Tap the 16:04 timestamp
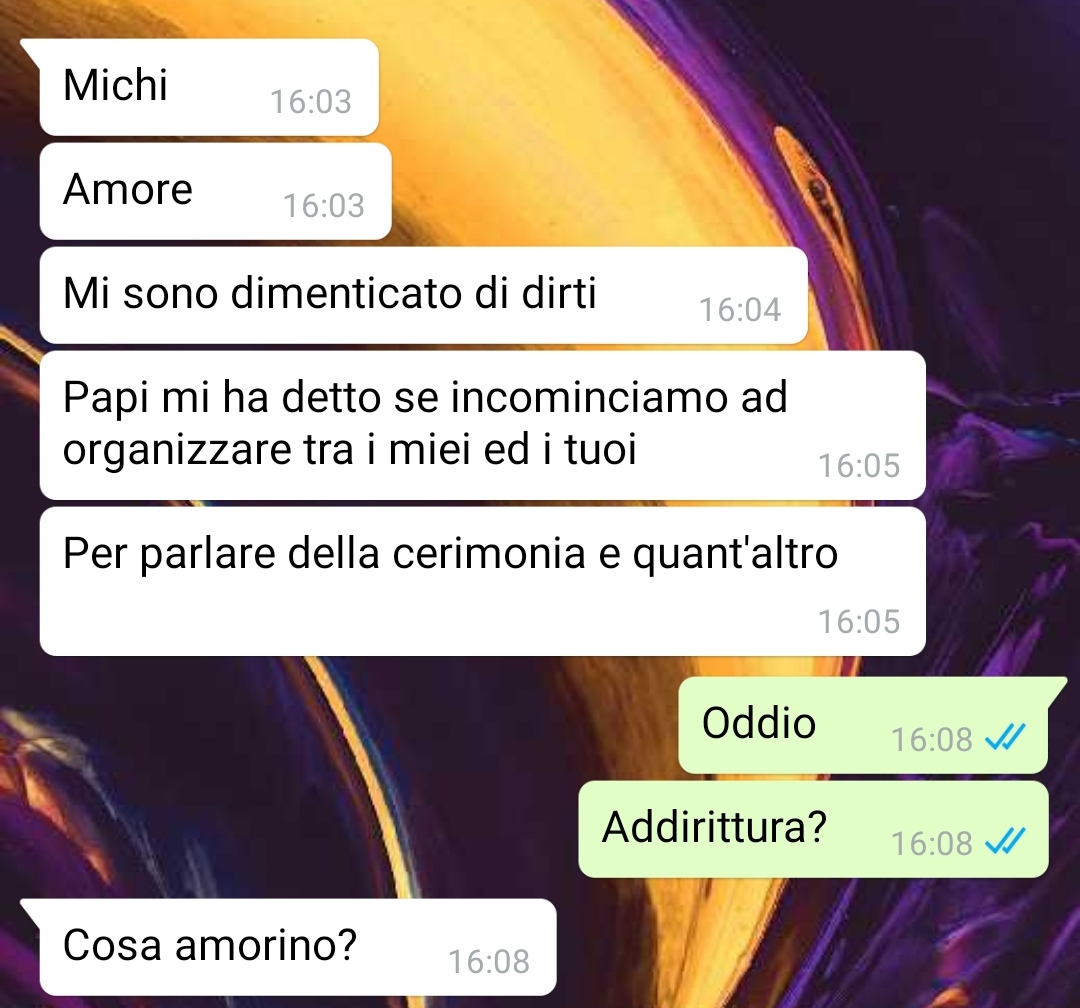 click(740, 310)
